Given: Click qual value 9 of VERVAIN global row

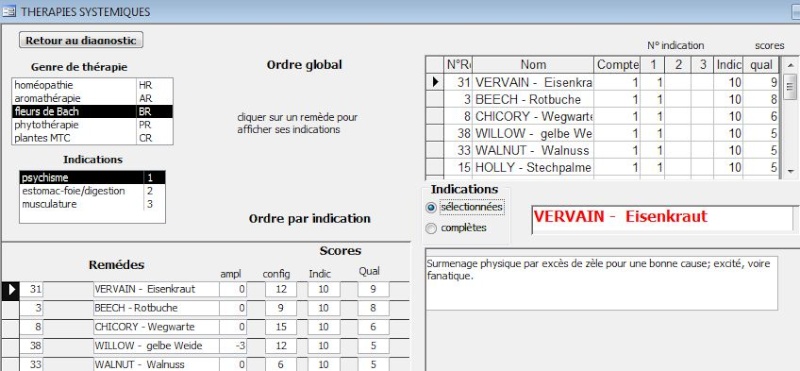Looking at the screenshot, I should 761,82.
